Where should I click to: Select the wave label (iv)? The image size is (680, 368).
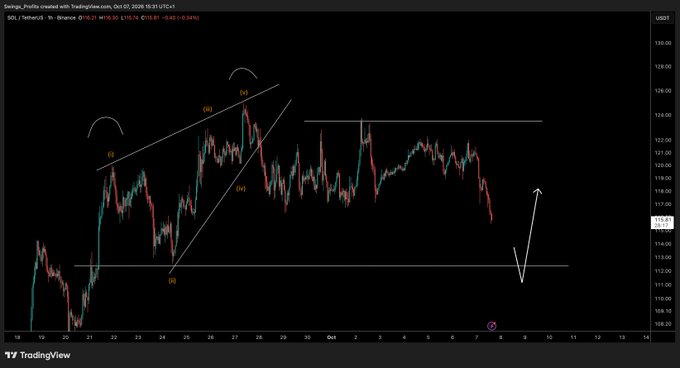241,189
